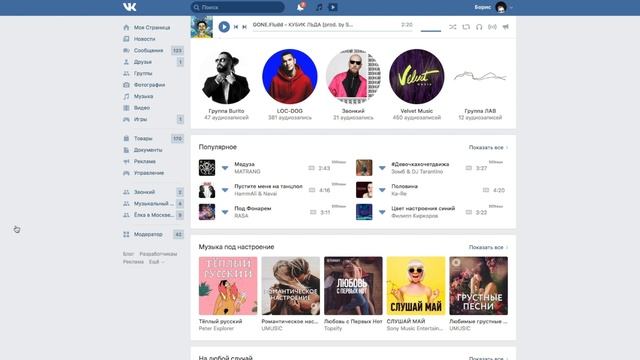Toggle repeat in the player bar
The height and width of the screenshot is (360, 640).
[466, 27]
